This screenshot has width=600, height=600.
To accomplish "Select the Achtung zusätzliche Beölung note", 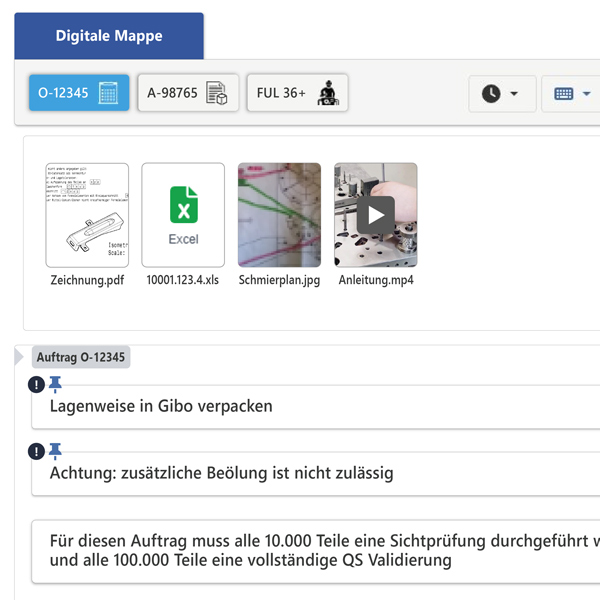I will tap(316, 474).
